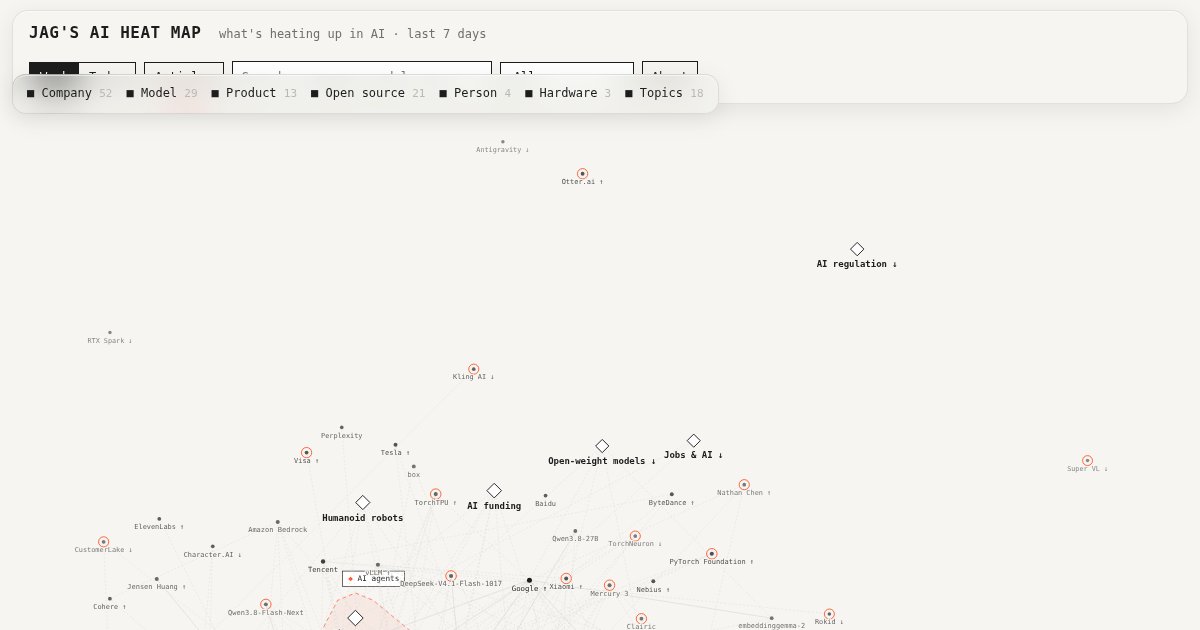
Task: Select the Otter.ai node
Action: (x=583, y=174)
